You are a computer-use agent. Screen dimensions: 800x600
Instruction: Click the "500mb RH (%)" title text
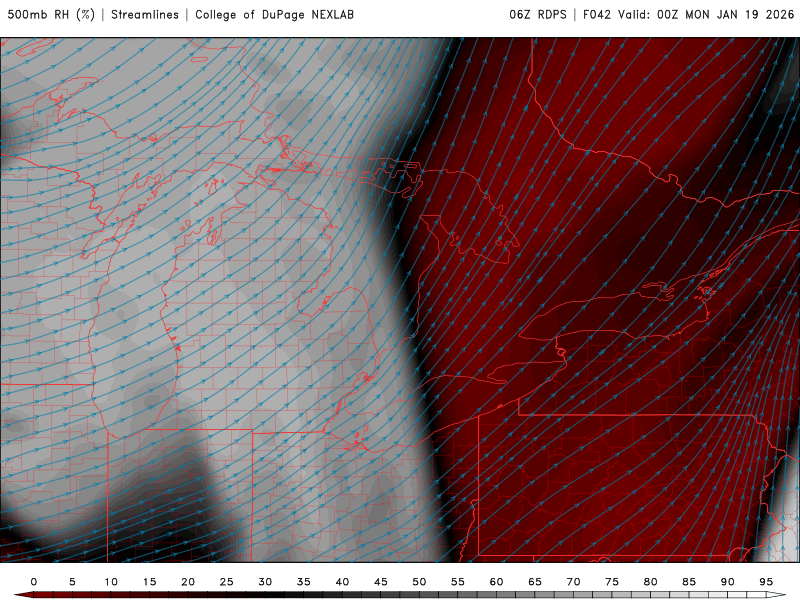[x=51, y=15]
